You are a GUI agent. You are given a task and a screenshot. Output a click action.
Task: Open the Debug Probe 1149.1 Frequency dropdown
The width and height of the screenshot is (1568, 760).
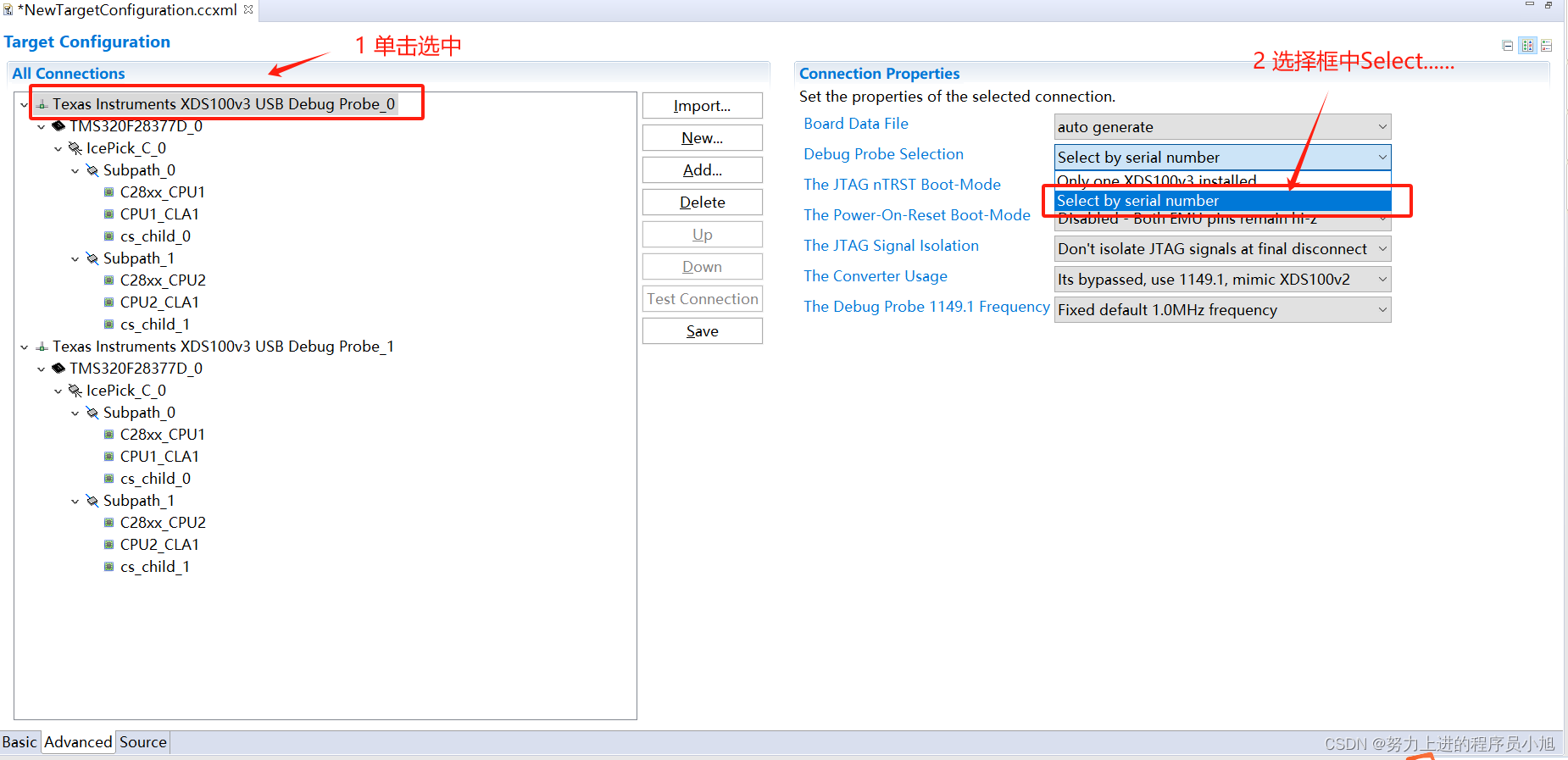pyautogui.click(x=1222, y=310)
